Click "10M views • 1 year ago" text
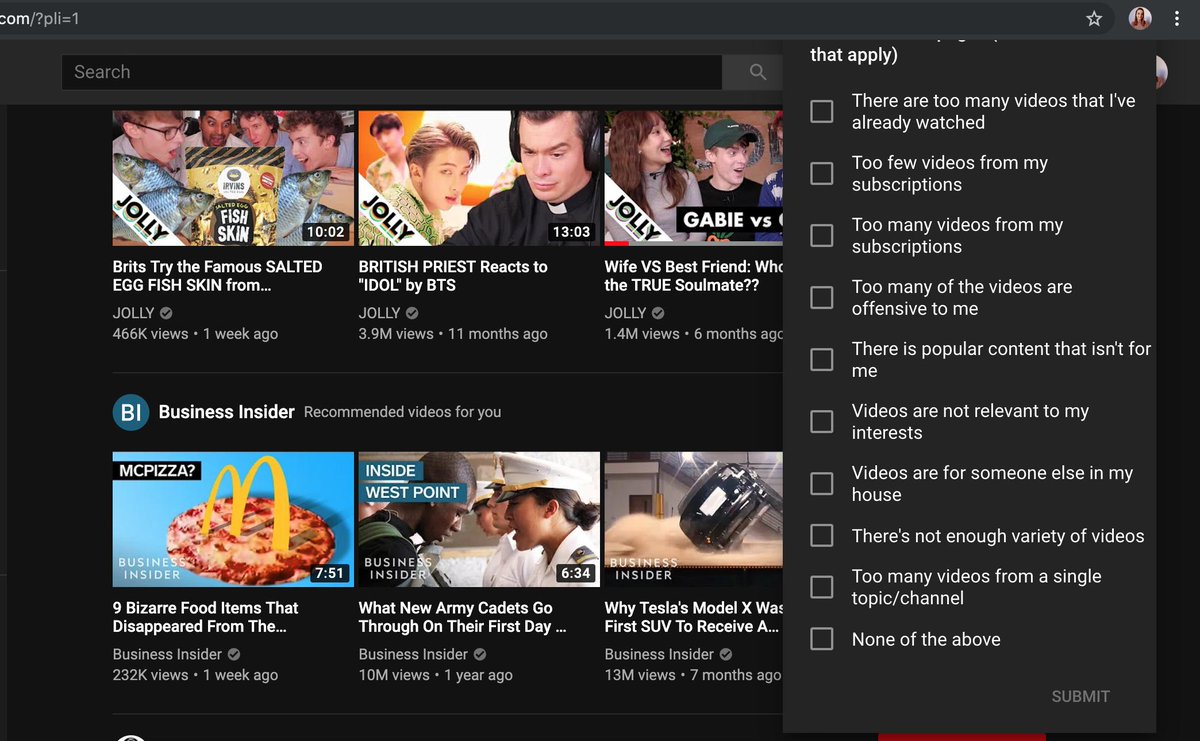 click(x=436, y=675)
